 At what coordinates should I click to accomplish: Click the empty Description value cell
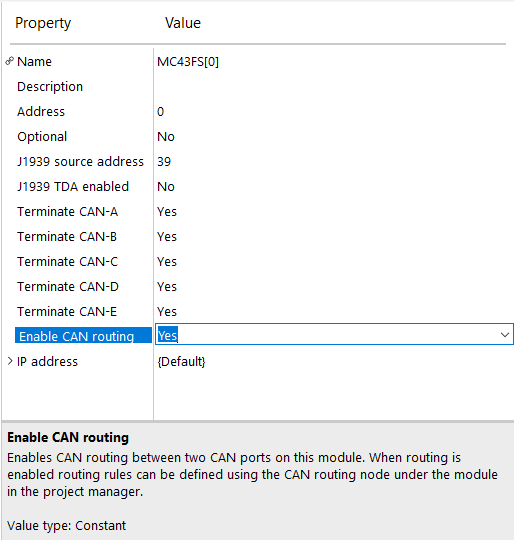tap(333, 86)
